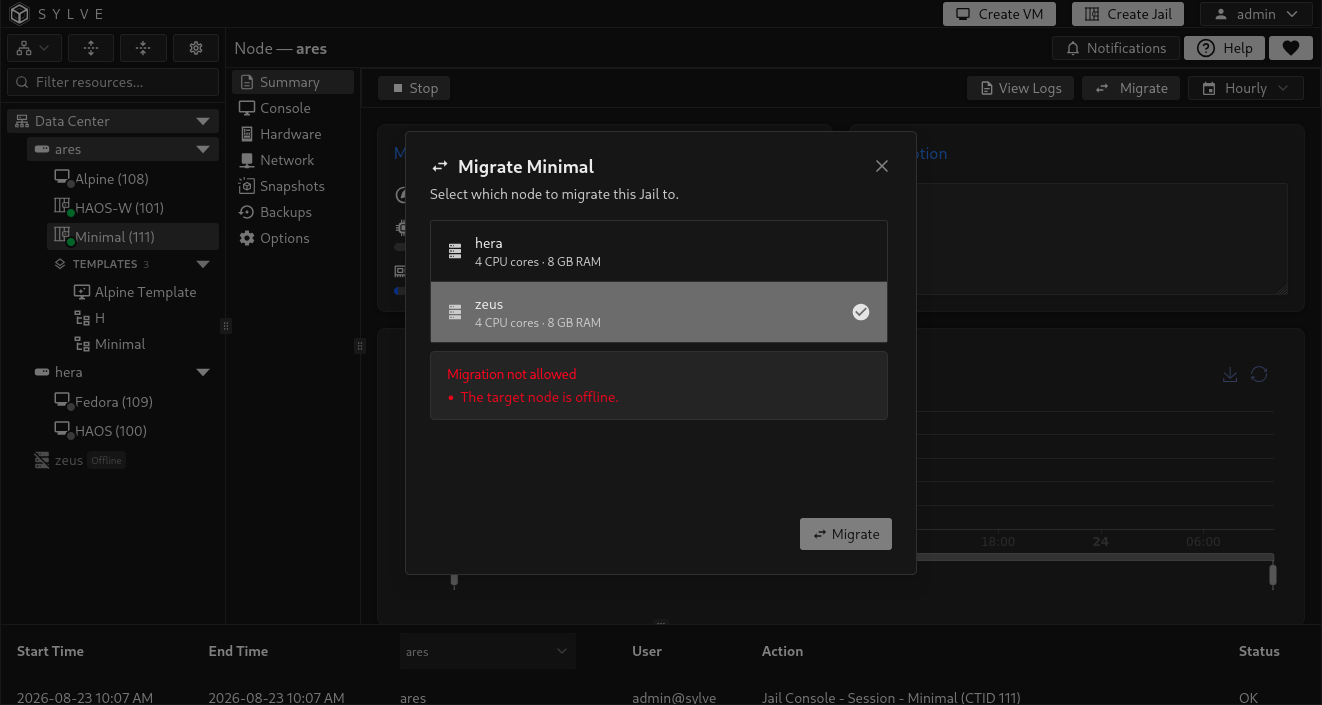
Task: Focus the Filter resources search field
Action: point(113,82)
